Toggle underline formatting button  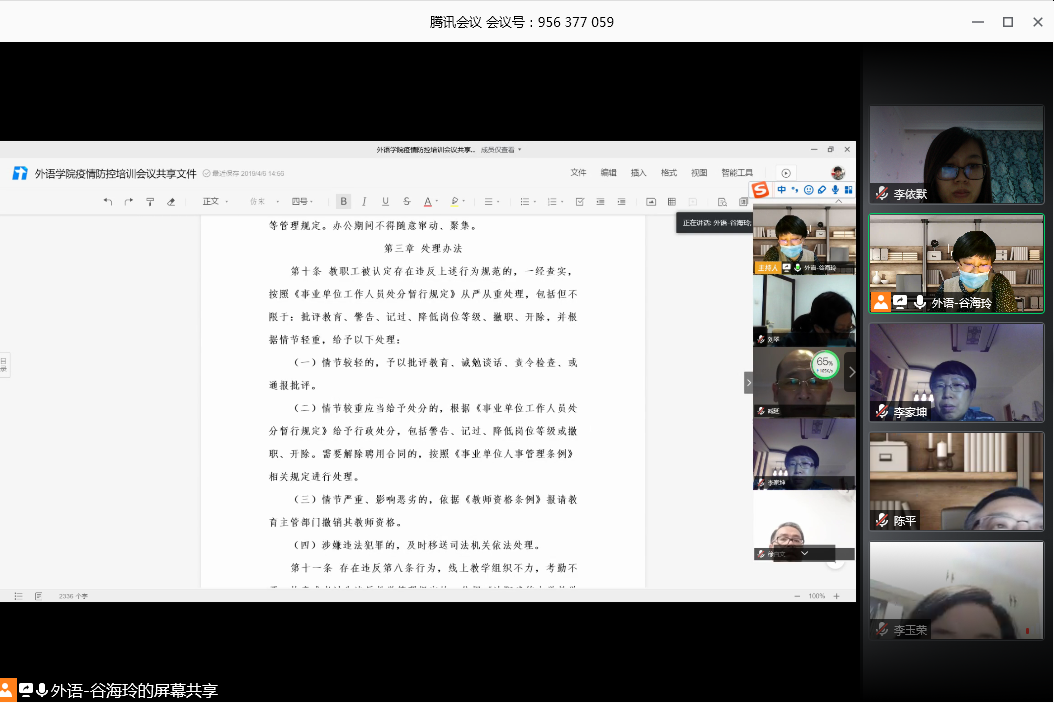(x=385, y=201)
